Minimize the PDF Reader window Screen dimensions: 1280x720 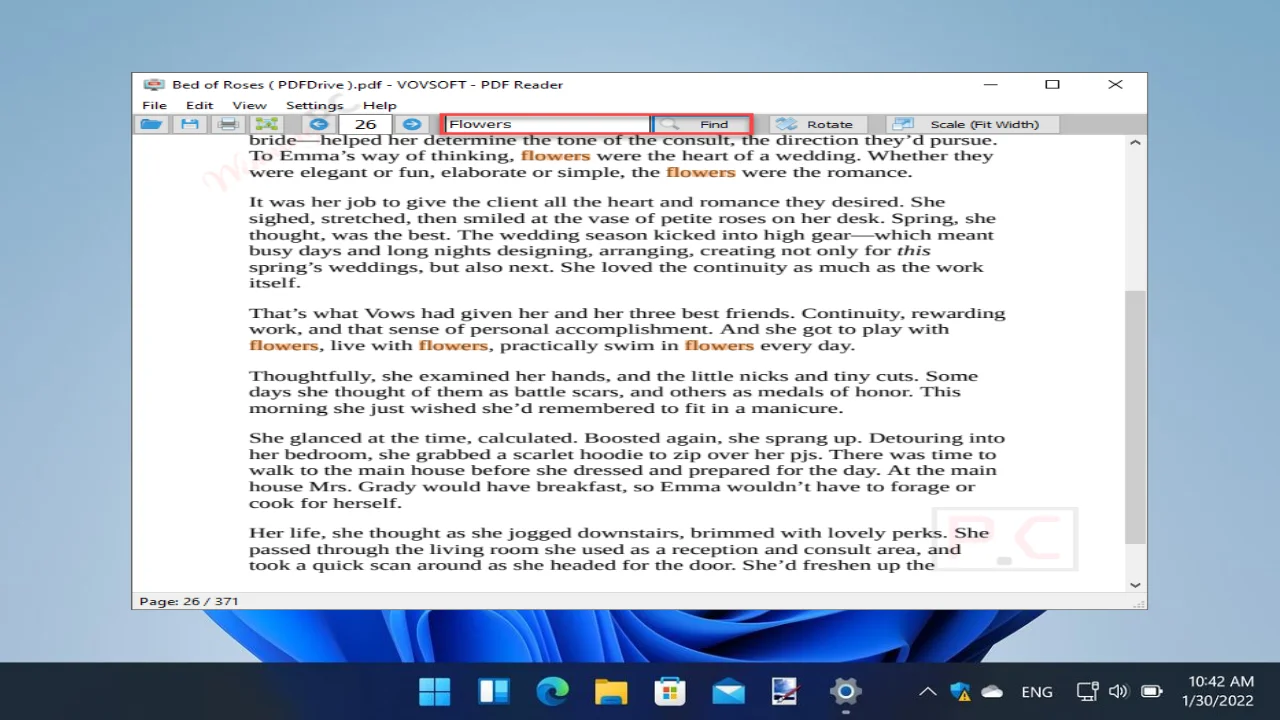[989, 85]
